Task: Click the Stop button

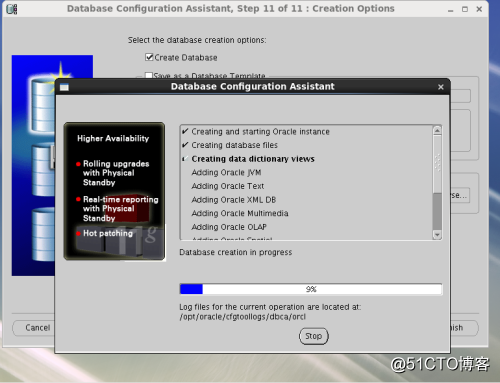Action: (313, 336)
